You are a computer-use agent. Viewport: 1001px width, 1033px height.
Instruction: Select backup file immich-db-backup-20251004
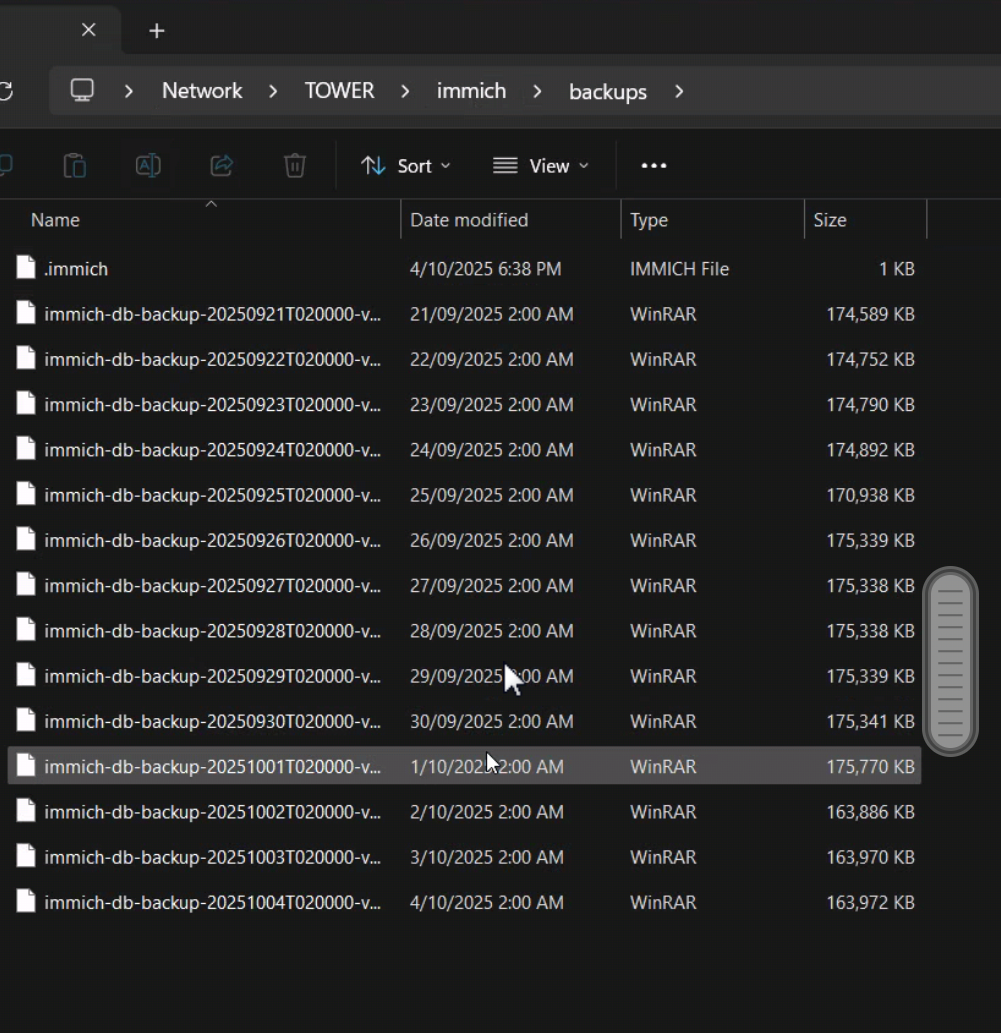[212, 902]
